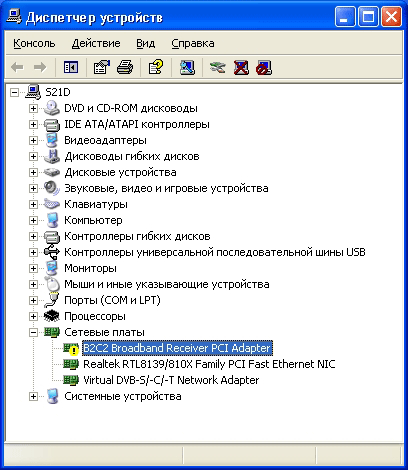
Task: Collapse the S21D root computer node
Action: coord(14,92)
